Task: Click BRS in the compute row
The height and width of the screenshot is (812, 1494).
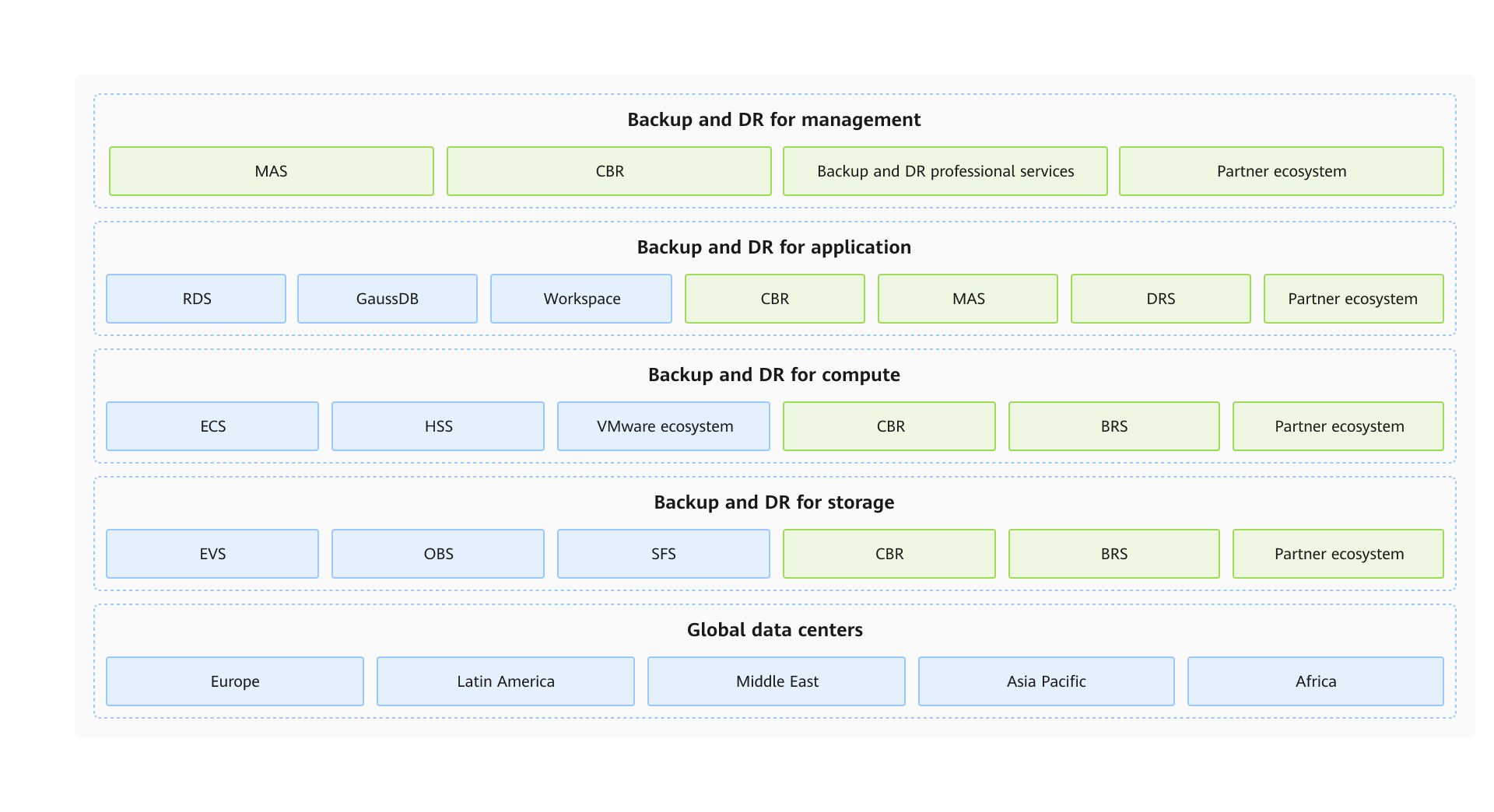Action: pos(1113,426)
